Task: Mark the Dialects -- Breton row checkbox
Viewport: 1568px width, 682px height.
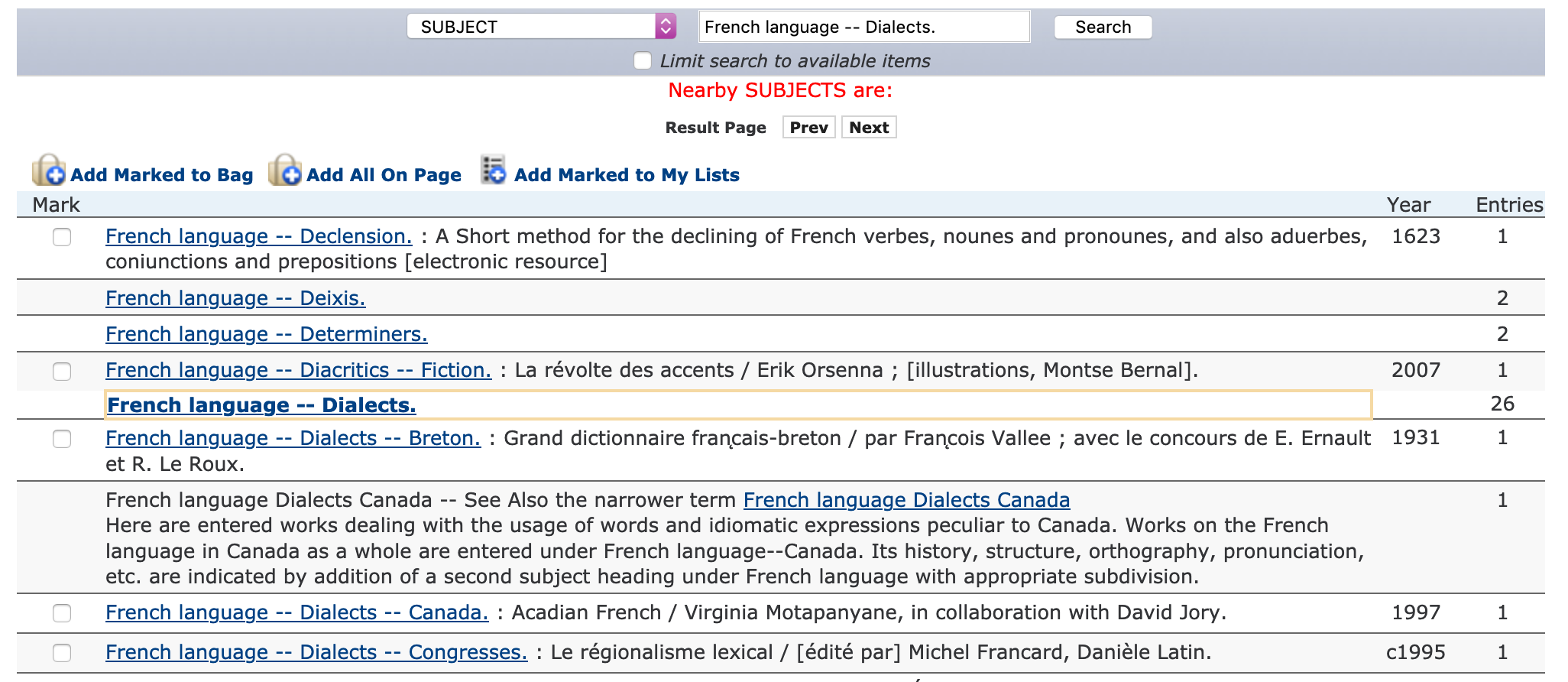Action: [x=62, y=439]
